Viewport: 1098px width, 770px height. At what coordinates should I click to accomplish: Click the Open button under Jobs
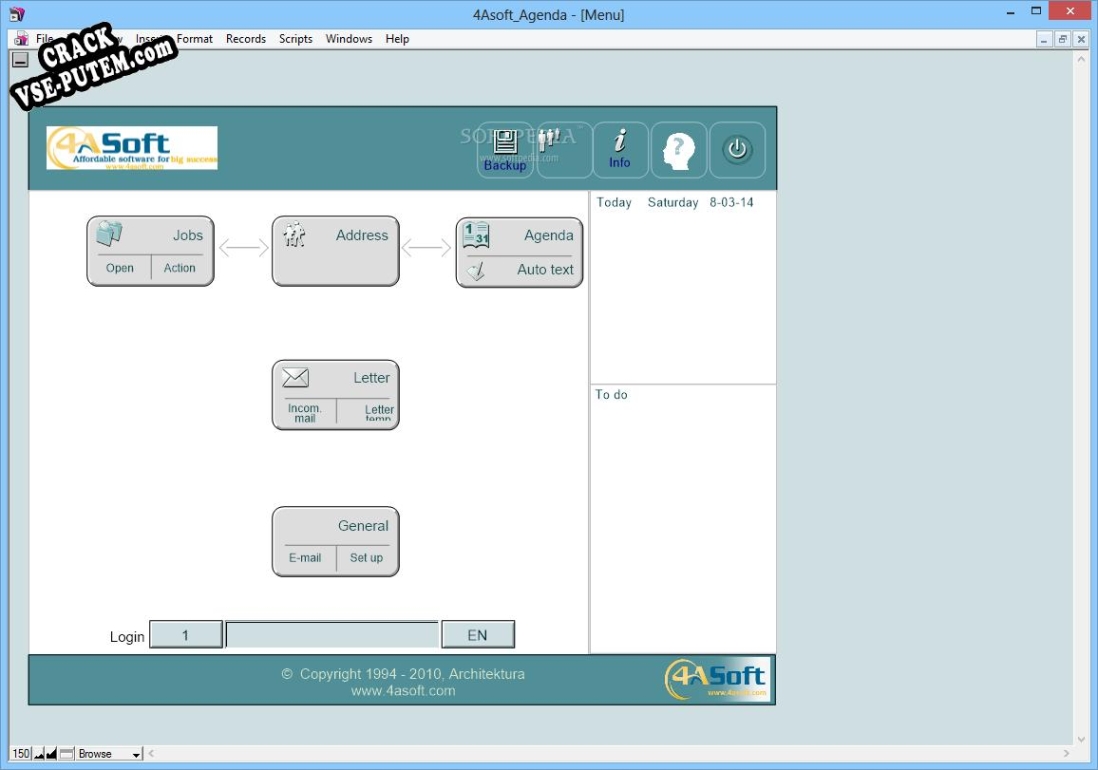pyautogui.click(x=120, y=268)
